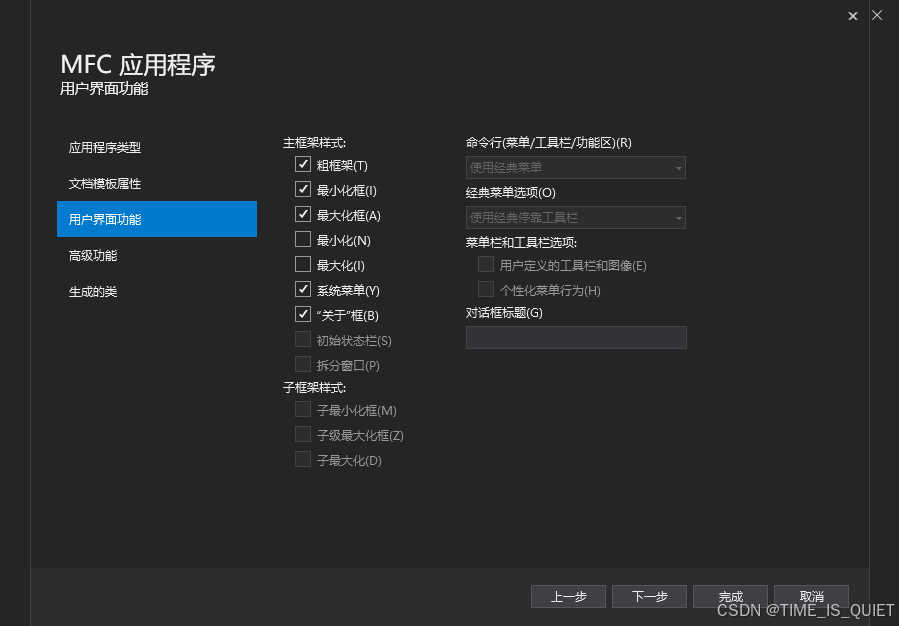Screen dimensions: 899x626
Task: Click the 子框架样式: heading
Action: click(314, 388)
